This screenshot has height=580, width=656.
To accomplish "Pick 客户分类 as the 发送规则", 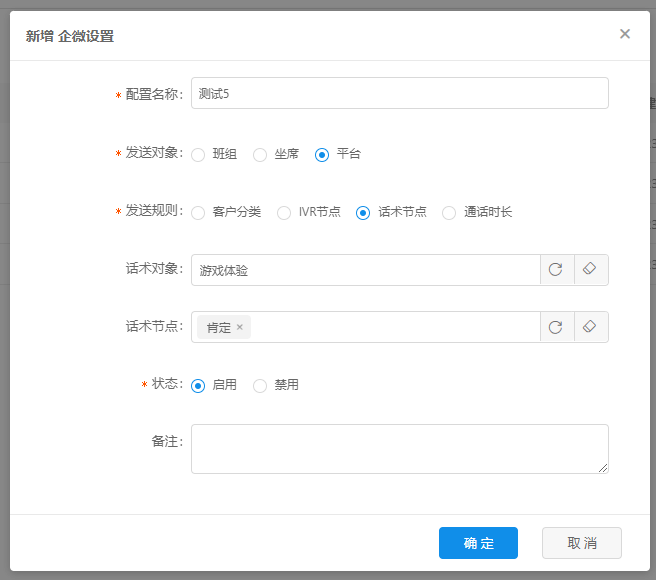I will tap(198, 213).
